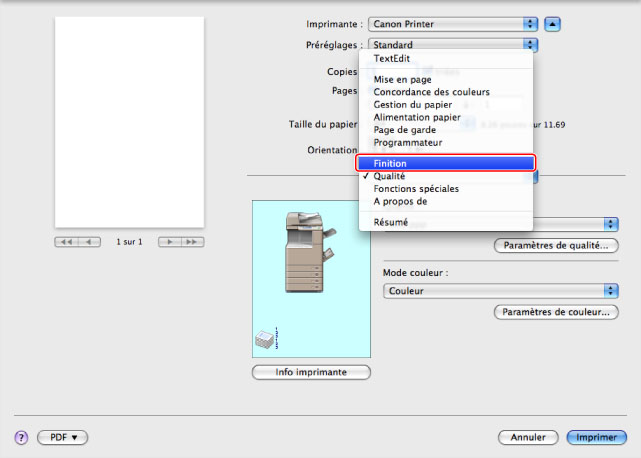Choose Mise en page in the menu
This screenshot has width=641, height=458.
click(402, 78)
